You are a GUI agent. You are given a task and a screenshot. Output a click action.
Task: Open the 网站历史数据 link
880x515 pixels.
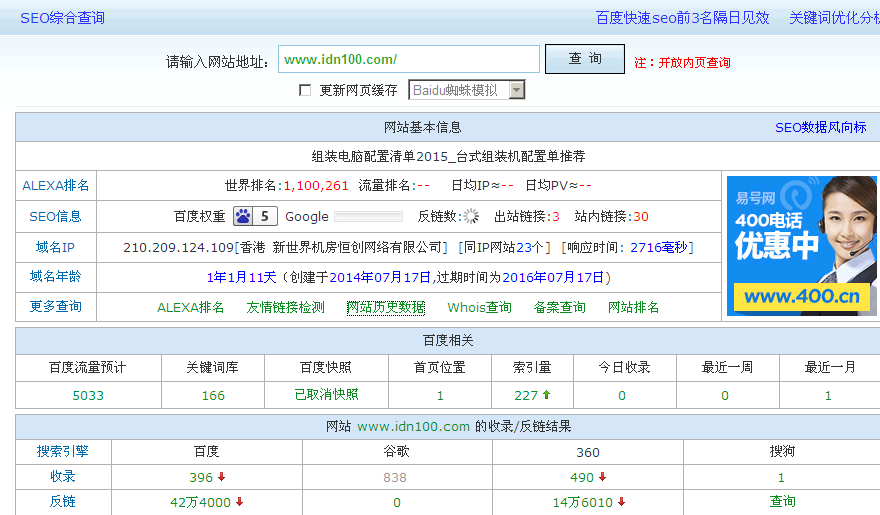coord(386,307)
